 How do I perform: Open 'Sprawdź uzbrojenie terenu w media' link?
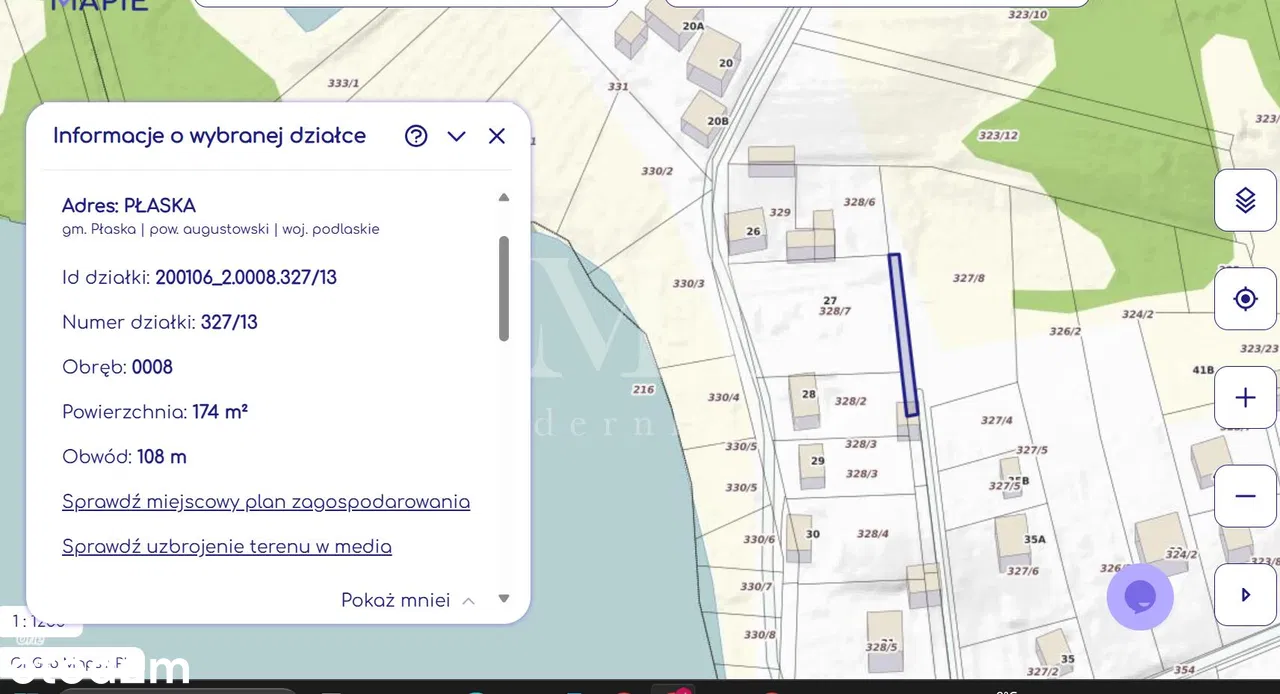point(227,547)
